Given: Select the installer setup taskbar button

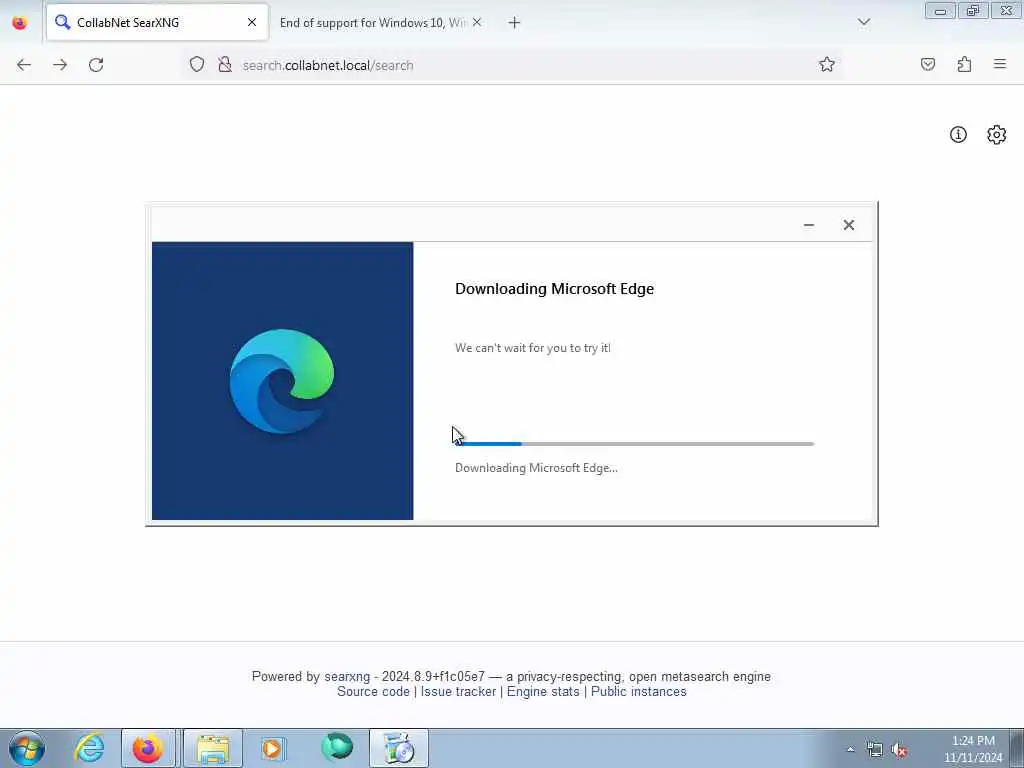Looking at the screenshot, I should (399, 748).
